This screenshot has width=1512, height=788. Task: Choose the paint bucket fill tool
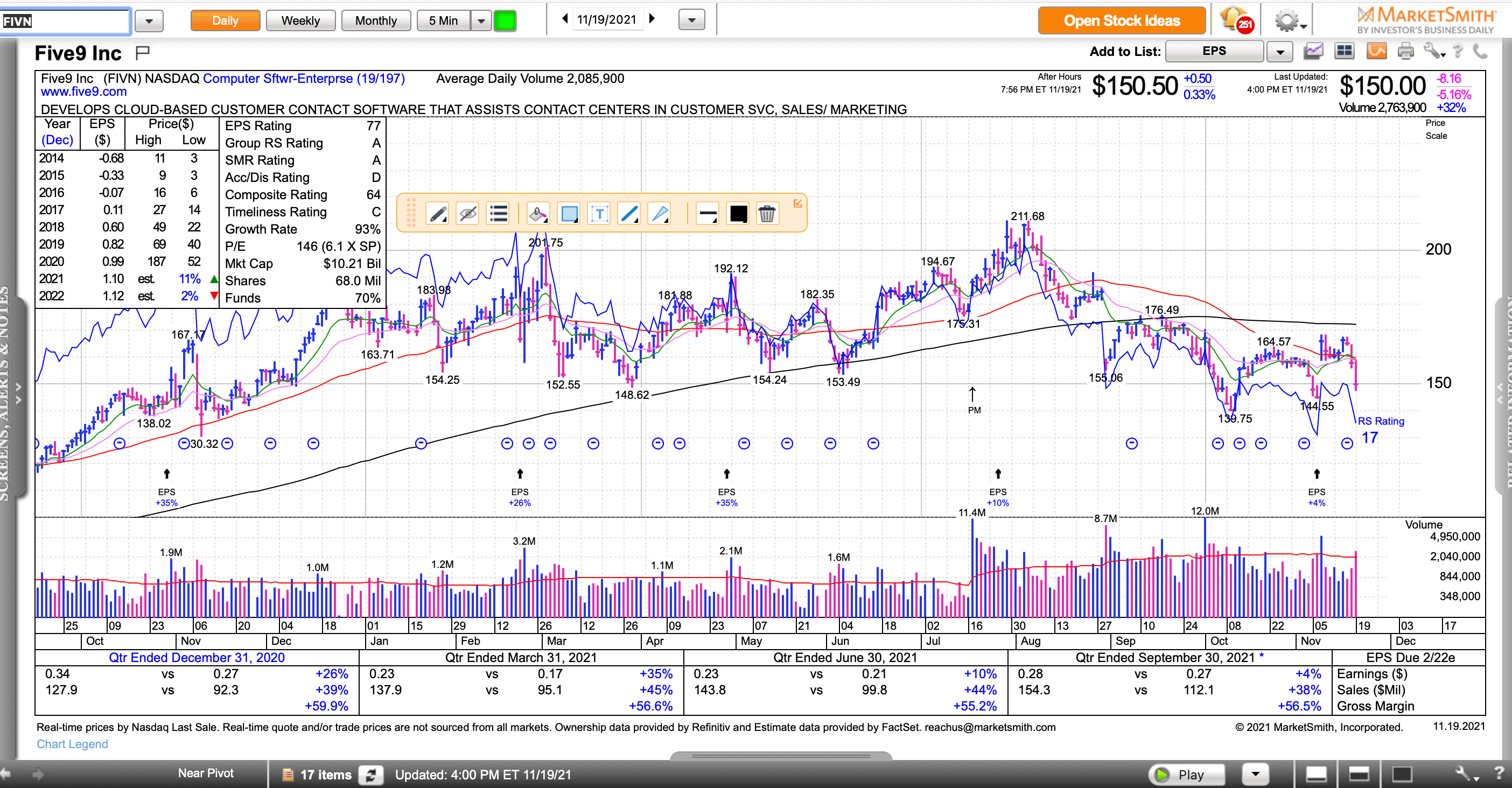pos(537,214)
